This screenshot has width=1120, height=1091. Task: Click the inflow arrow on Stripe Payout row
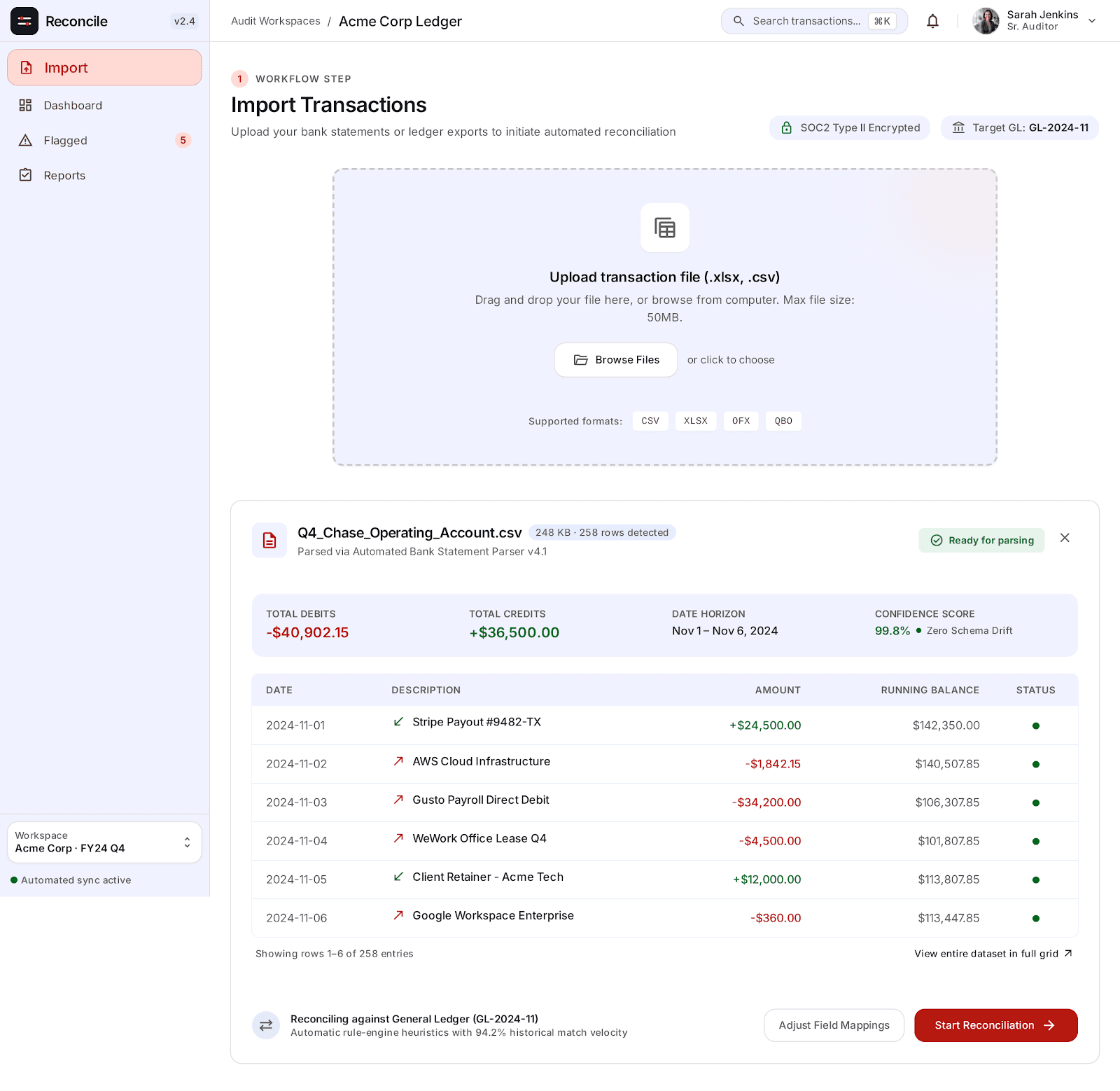tap(398, 721)
